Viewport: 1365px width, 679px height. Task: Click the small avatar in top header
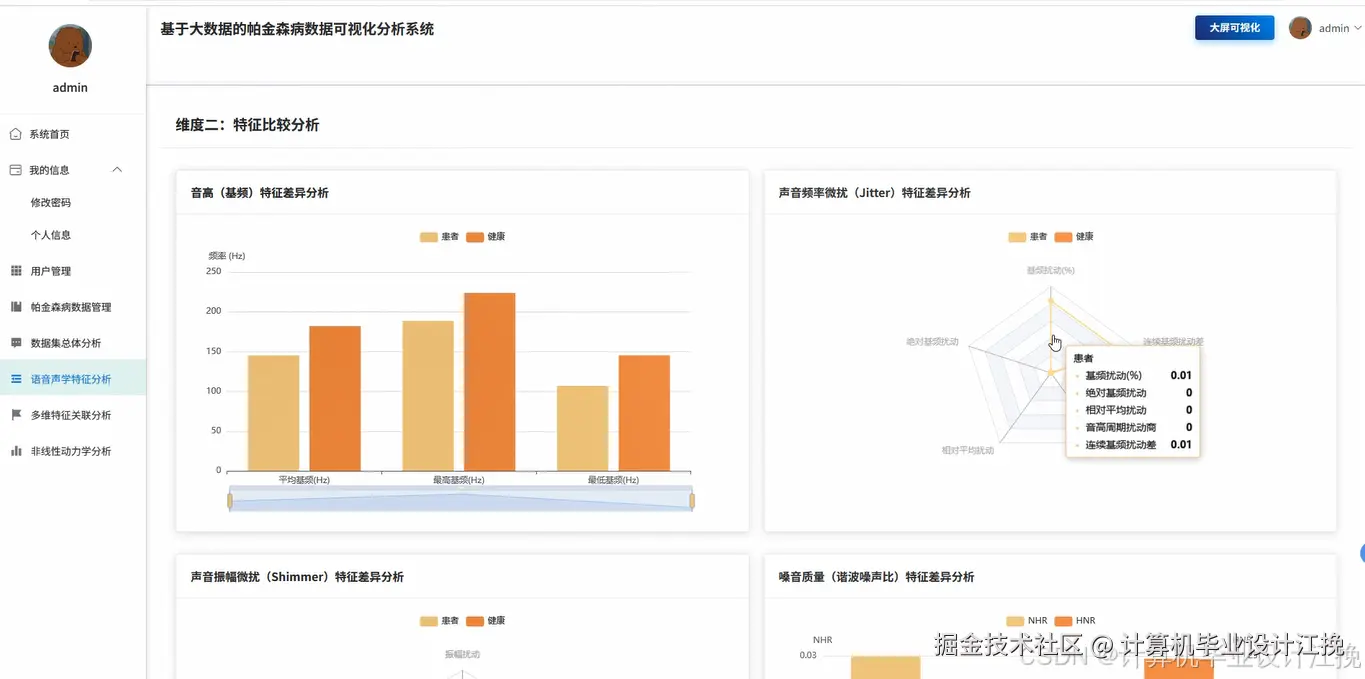pyautogui.click(x=1300, y=28)
